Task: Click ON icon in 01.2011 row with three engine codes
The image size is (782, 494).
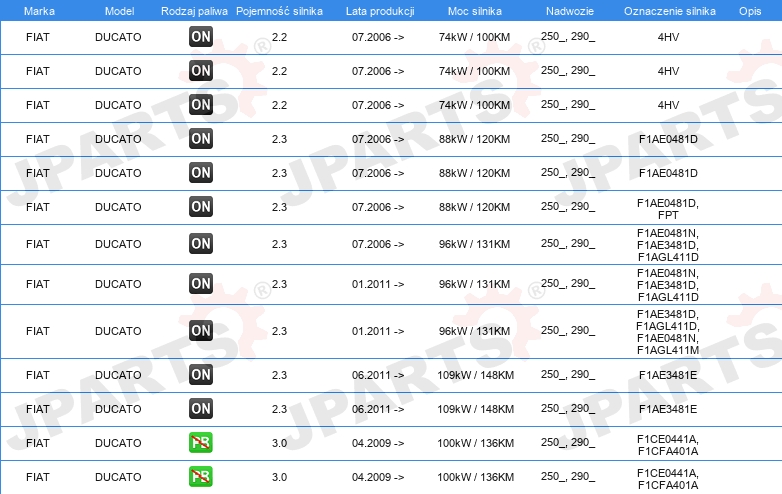Action: coord(201,284)
